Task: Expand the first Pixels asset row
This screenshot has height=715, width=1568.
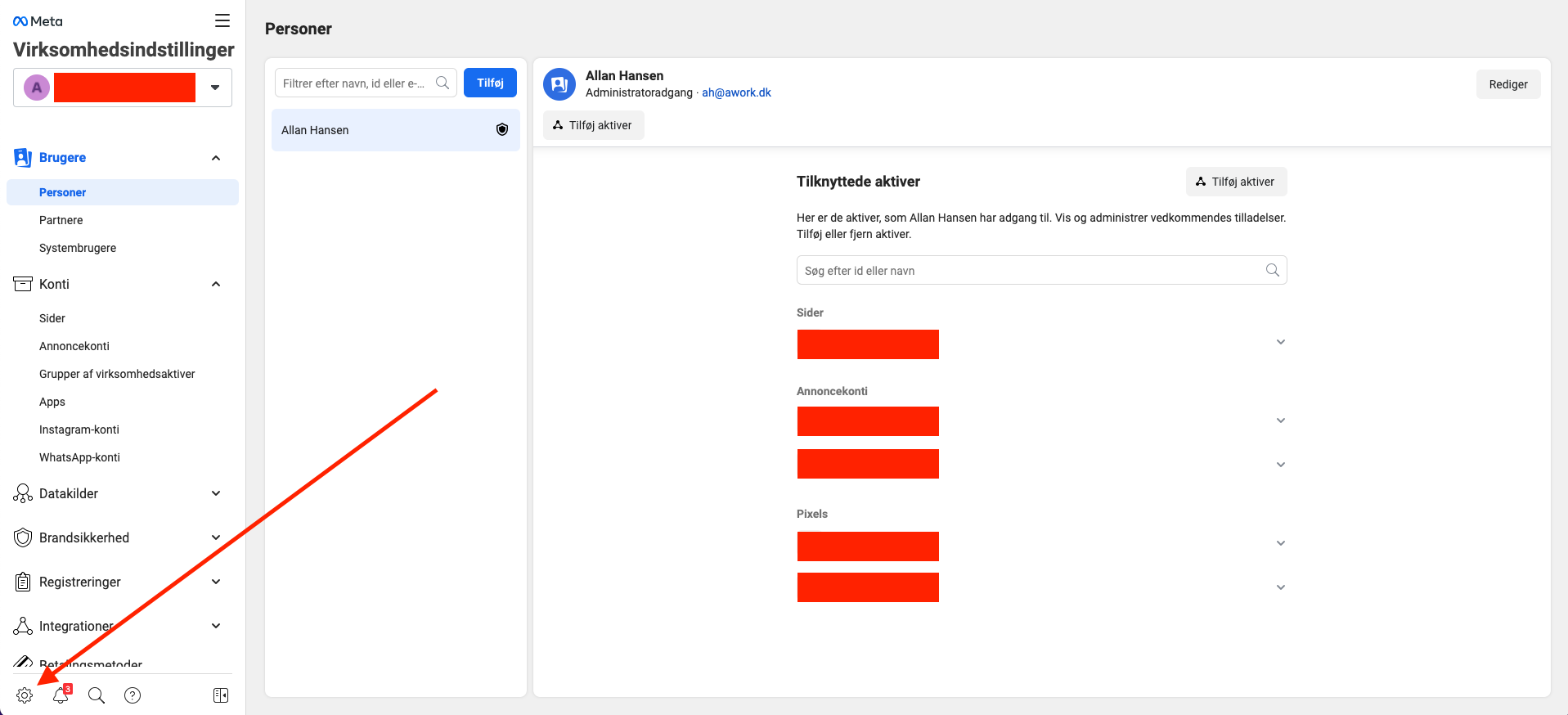Action: coord(1281,543)
